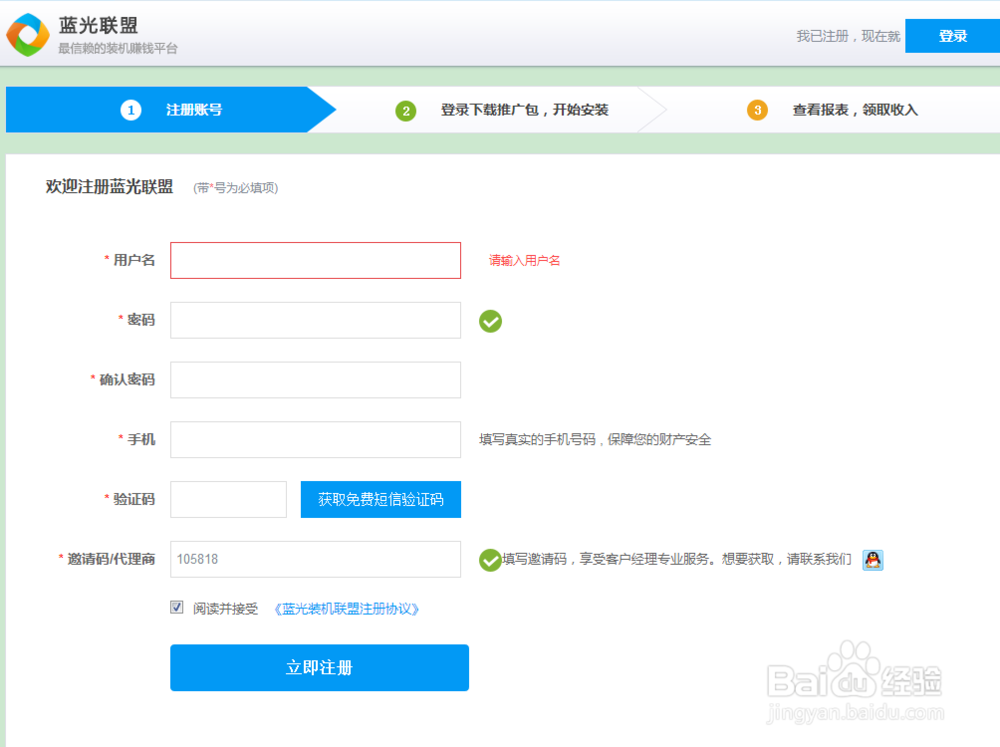This screenshot has width=1000, height=747.
Task: Click the green checkmark beside password field
Action: pos(490,321)
